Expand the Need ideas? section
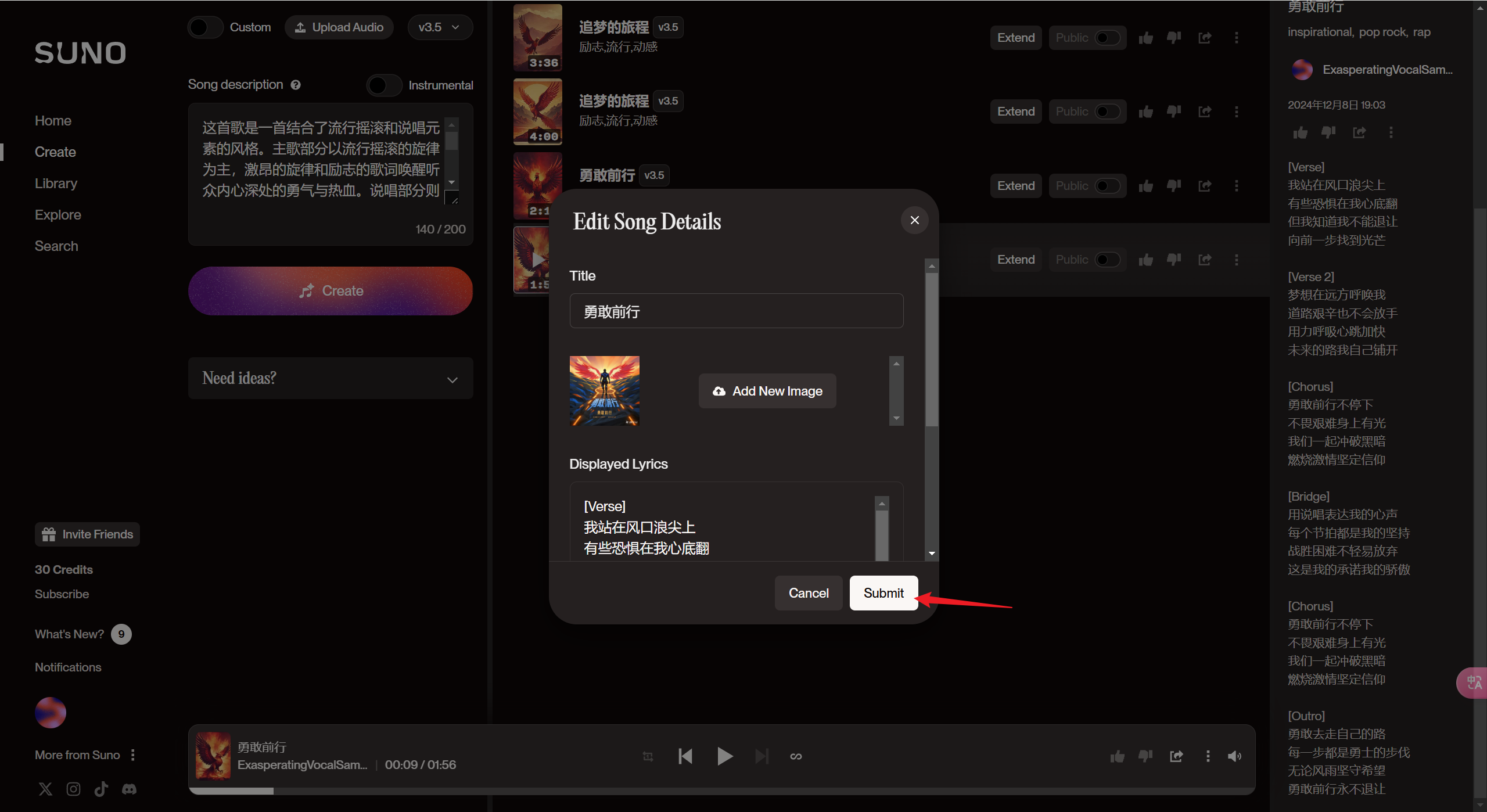The height and width of the screenshot is (812, 1487). click(331, 378)
